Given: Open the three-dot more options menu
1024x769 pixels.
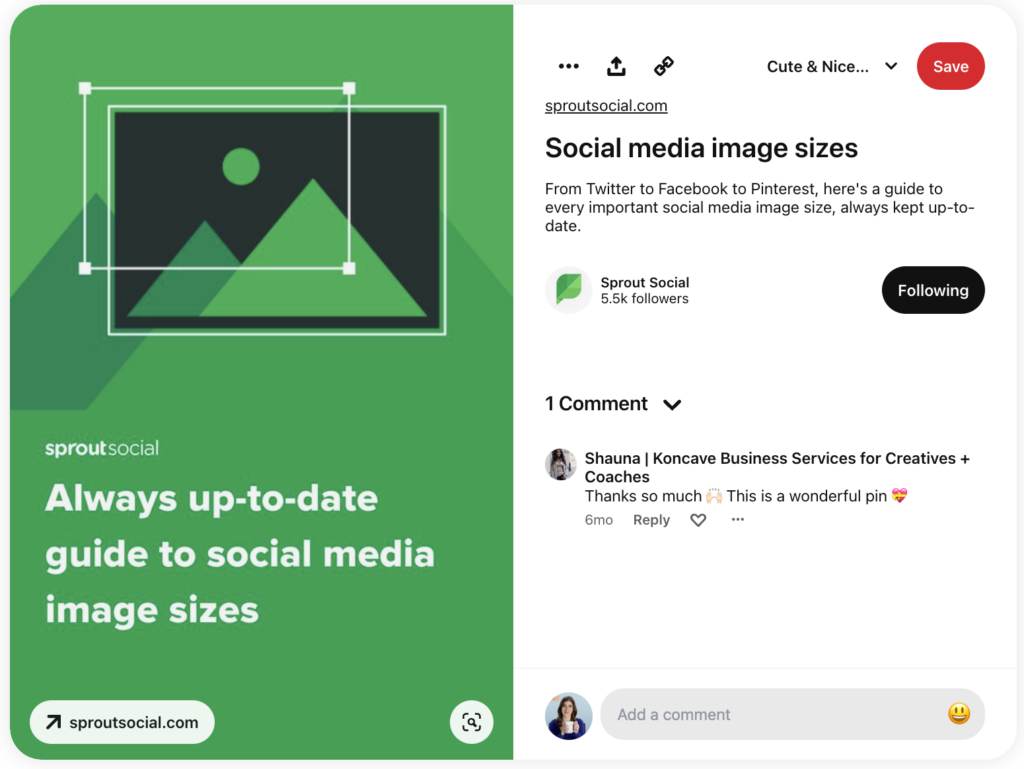Looking at the screenshot, I should (568, 66).
